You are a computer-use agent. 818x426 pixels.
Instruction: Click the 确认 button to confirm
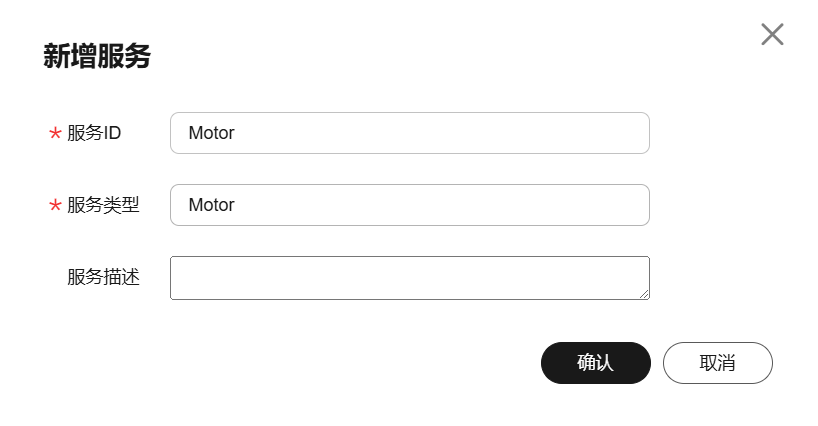pyautogui.click(x=596, y=363)
